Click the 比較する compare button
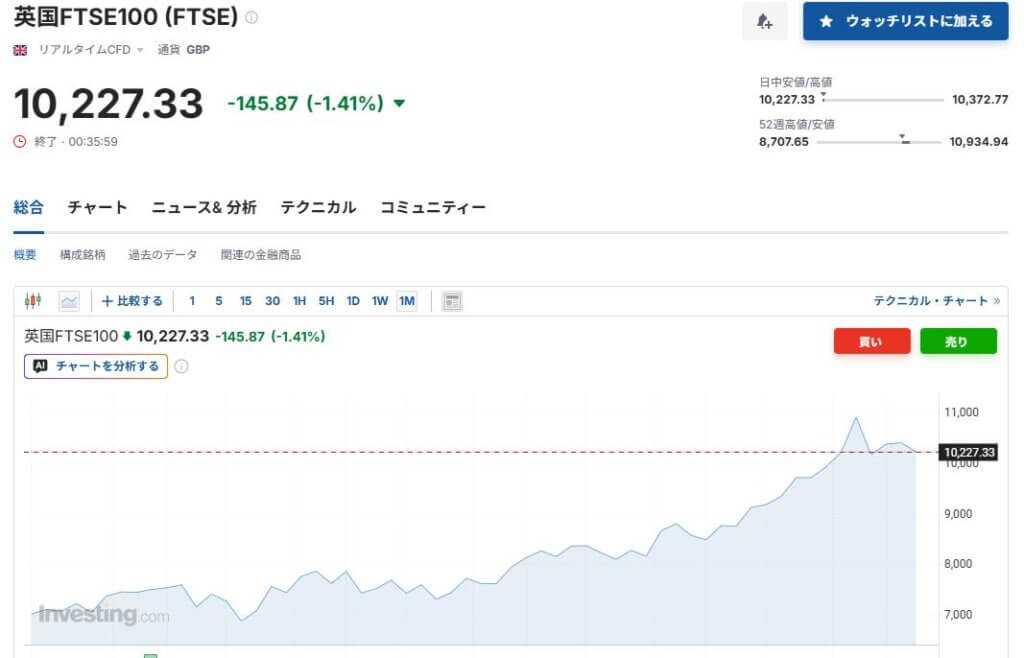Image resolution: width=1024 pixels, height=658 pixels. 132,301
